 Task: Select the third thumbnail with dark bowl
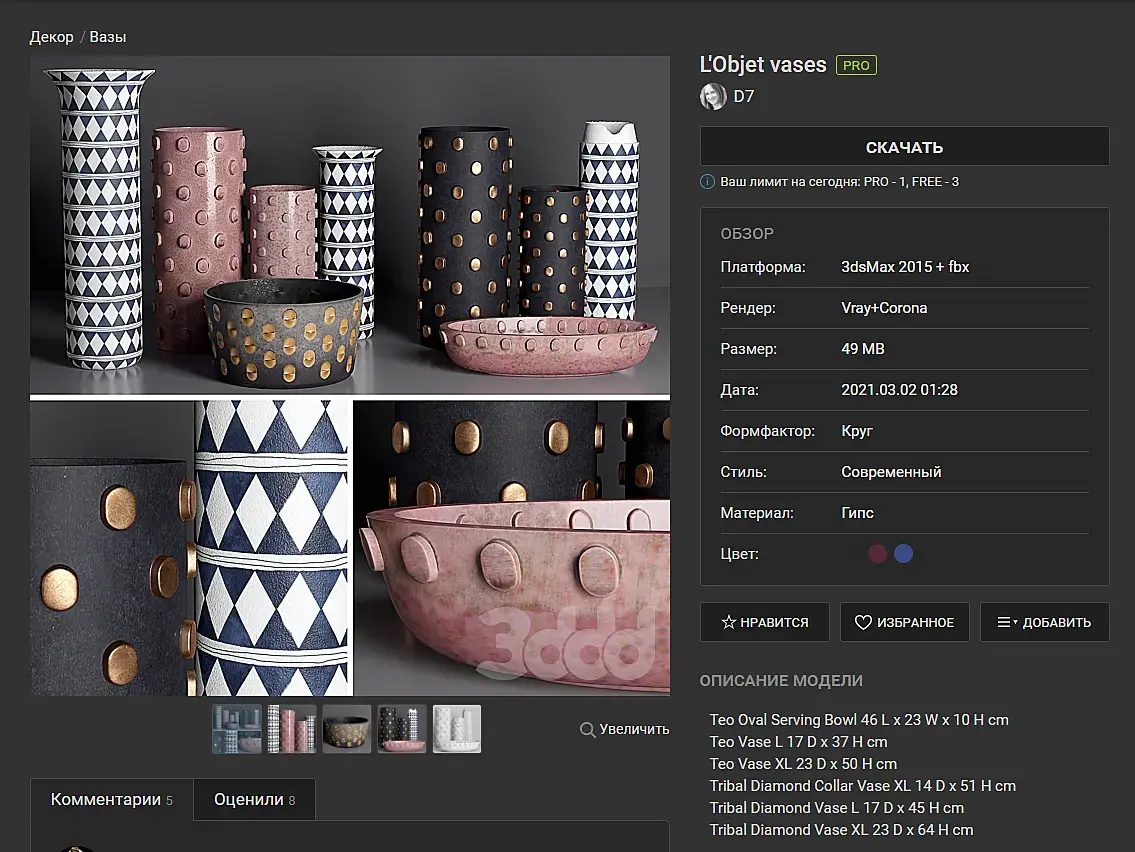(x=347, y=729)
